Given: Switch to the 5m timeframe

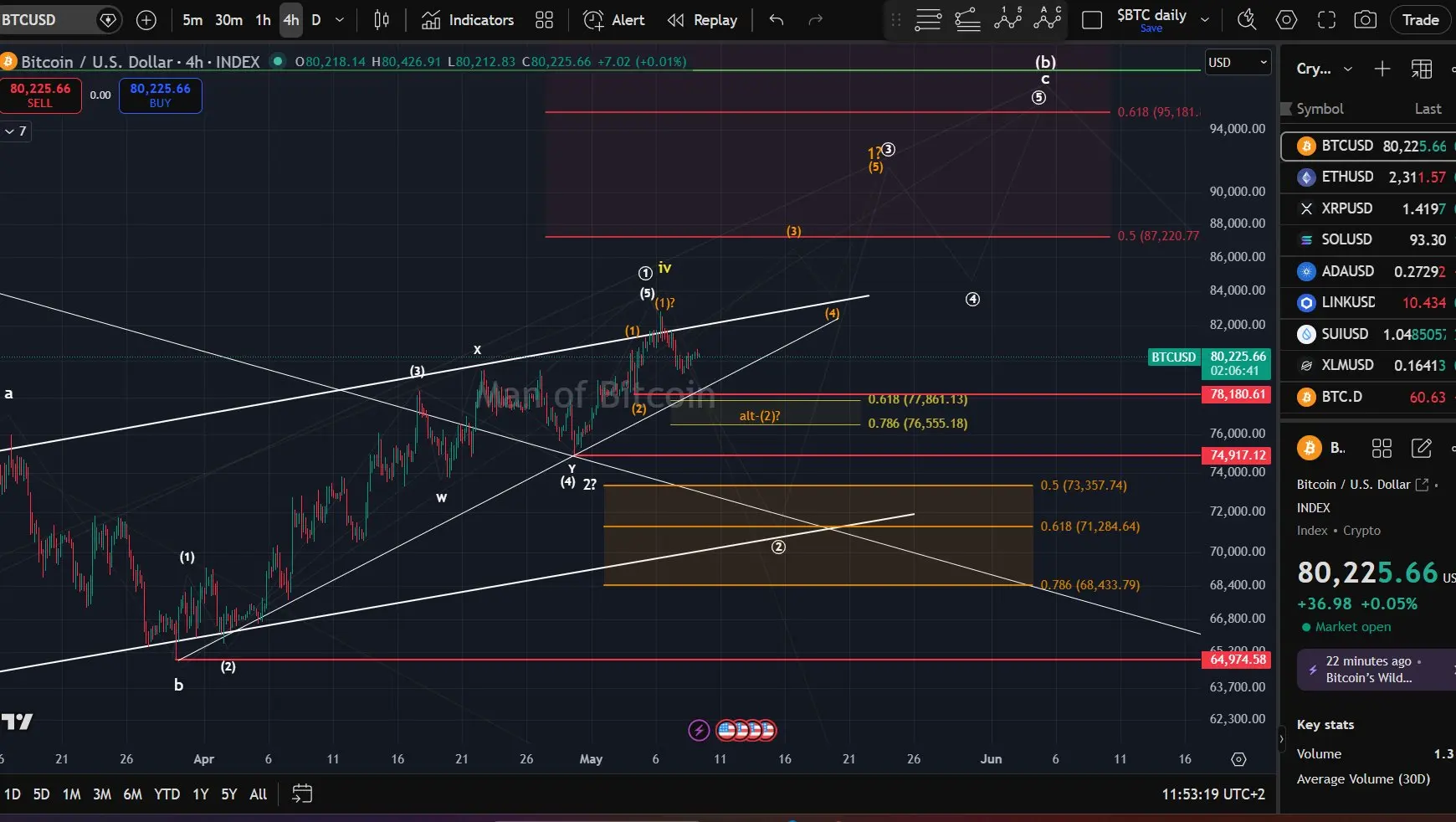Looking at the screenshot, I should pyautogui.click(x=192, y=20).
